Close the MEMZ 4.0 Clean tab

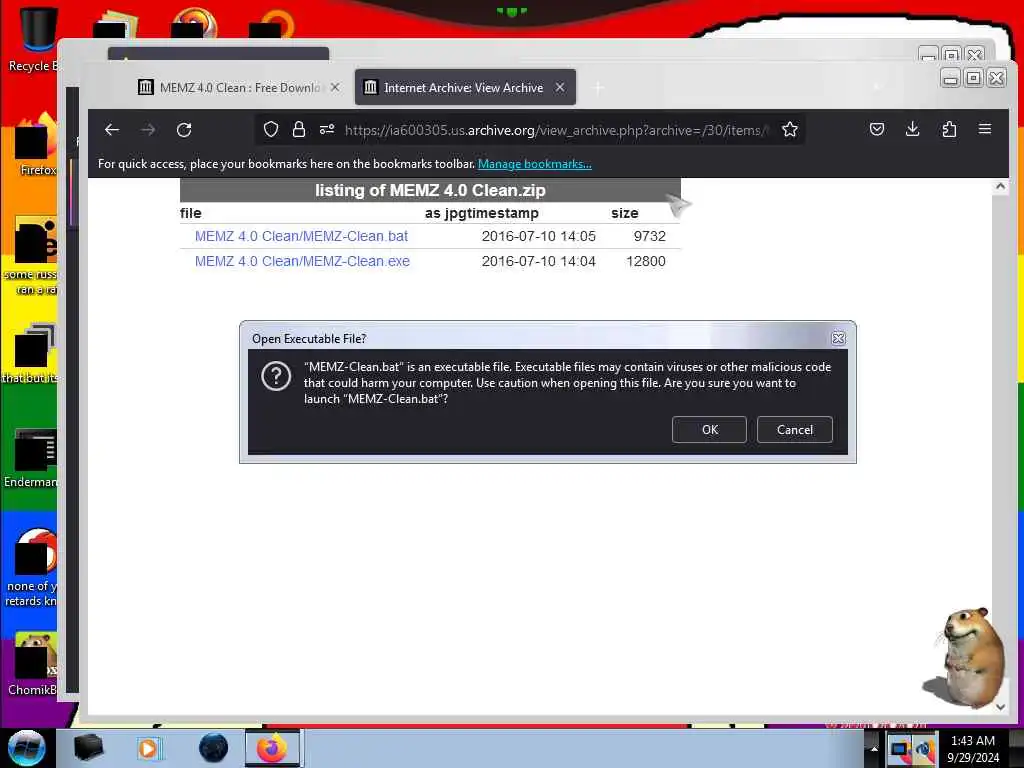tap(335, 87)
